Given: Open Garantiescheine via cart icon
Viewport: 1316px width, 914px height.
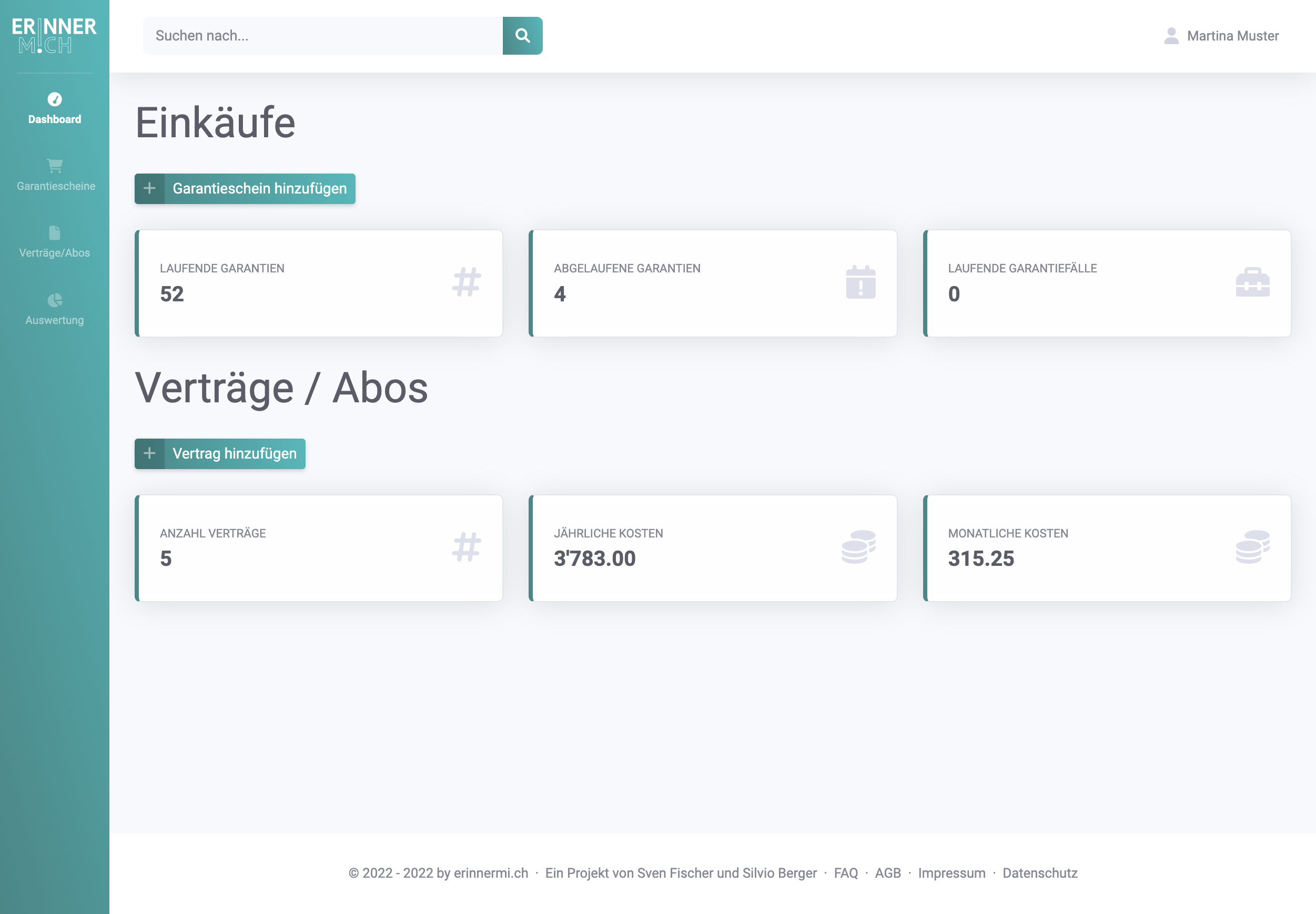Looking at the screenshot, I should [55, 166].
